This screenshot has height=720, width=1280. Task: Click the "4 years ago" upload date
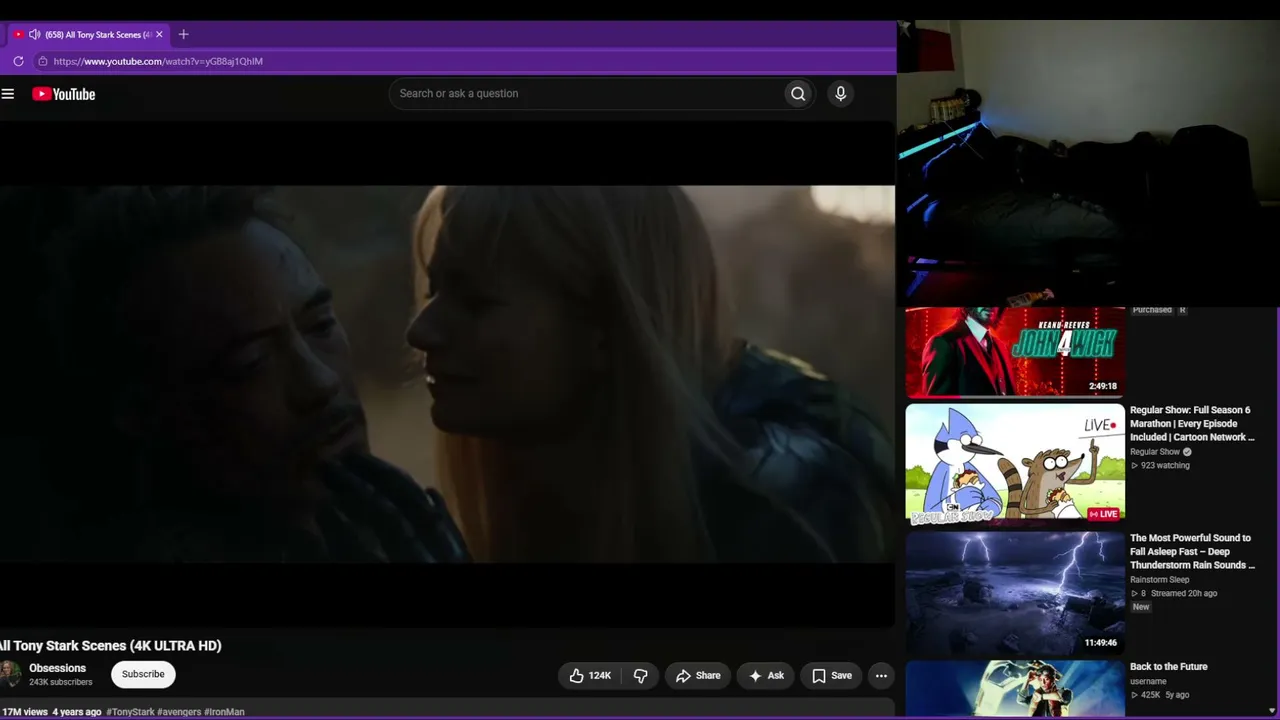(x=77, y=712)
